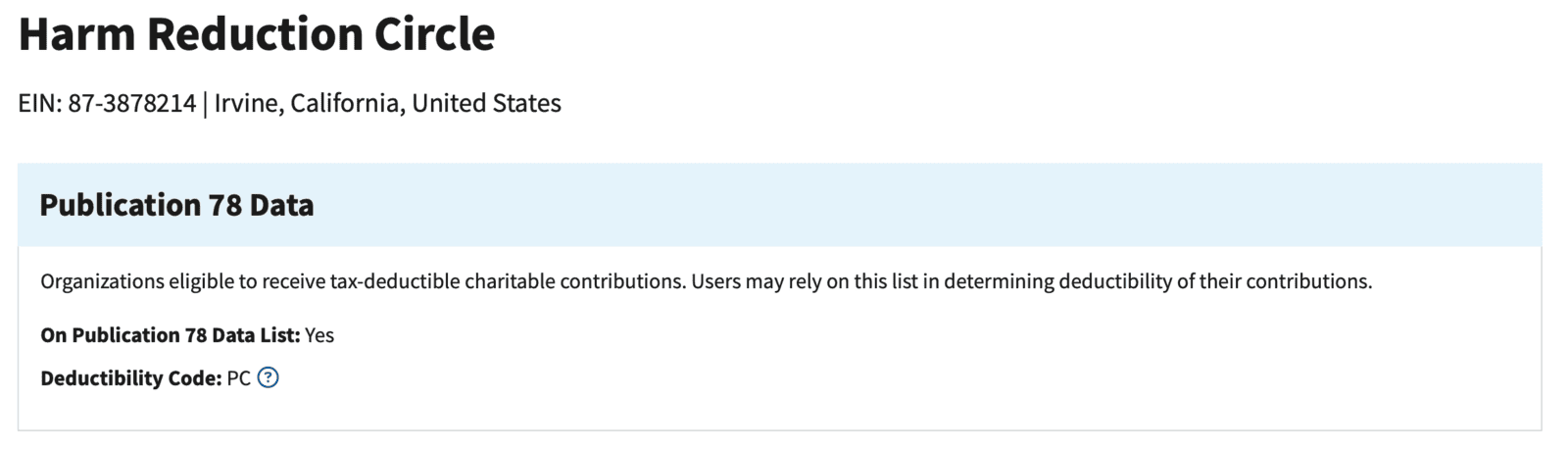
Task: Click the United States text
Action: point(486,103)
